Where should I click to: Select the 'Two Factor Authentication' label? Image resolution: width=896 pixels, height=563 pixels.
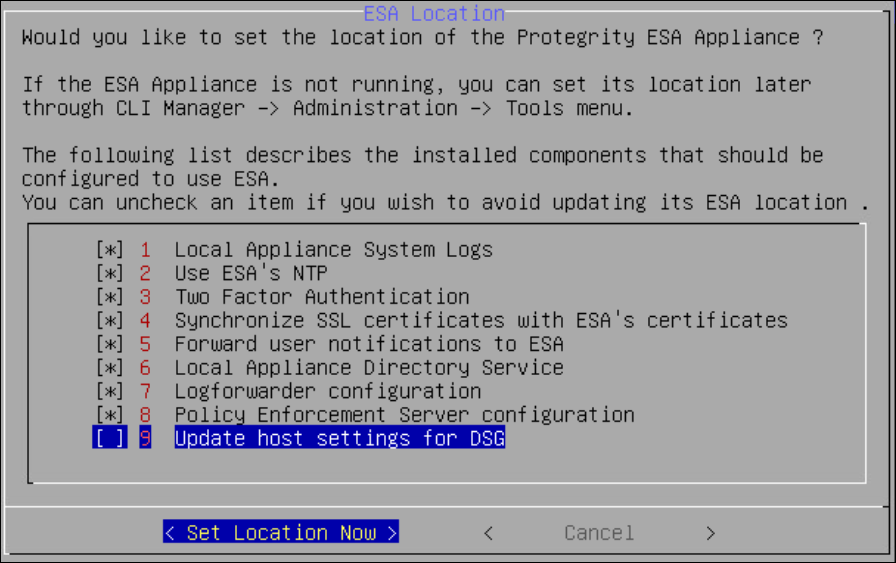tap(322, 297)
